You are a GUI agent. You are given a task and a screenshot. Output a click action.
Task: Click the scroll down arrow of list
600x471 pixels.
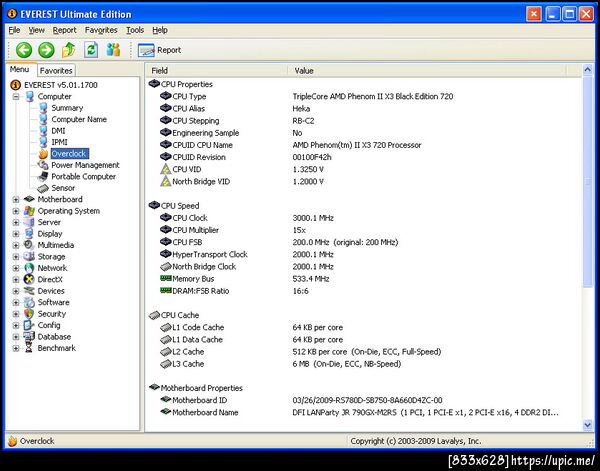587,425
